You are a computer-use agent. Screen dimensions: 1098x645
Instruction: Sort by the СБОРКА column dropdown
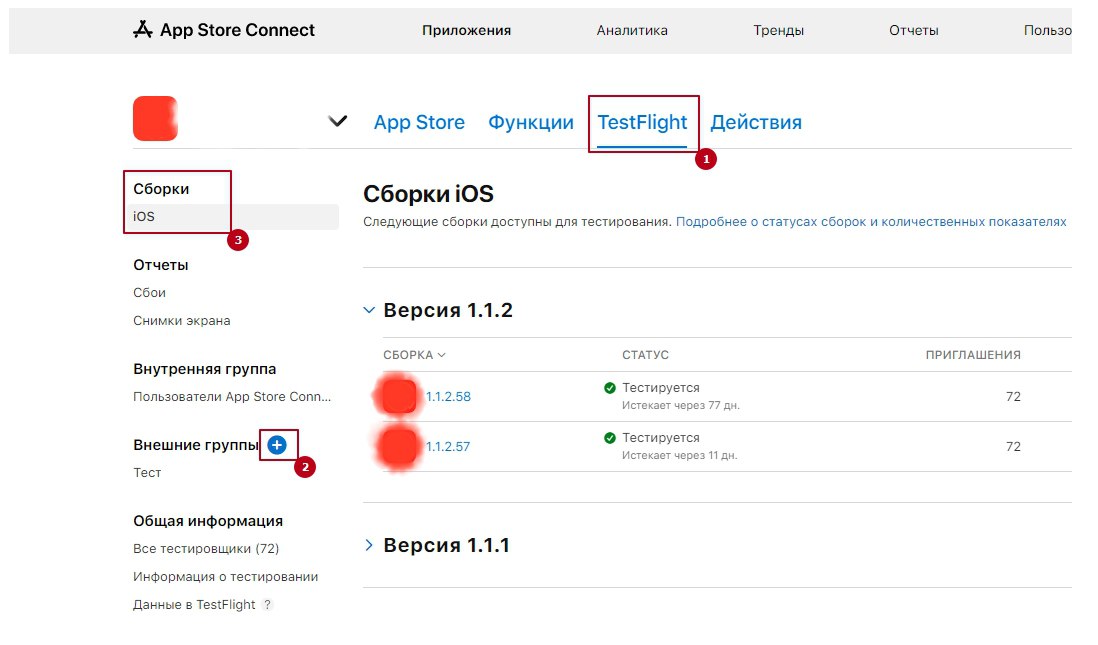[414, 355]
